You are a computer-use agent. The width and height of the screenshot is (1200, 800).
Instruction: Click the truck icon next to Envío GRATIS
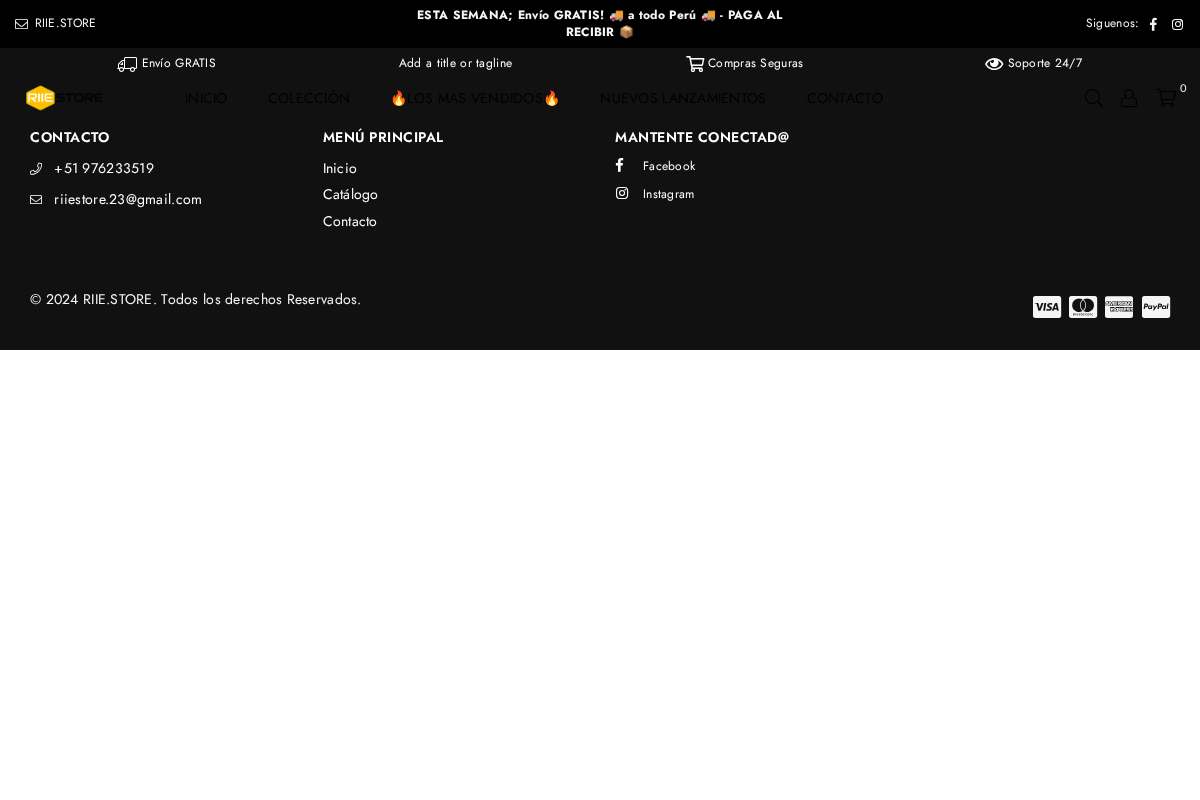point(127,63)
